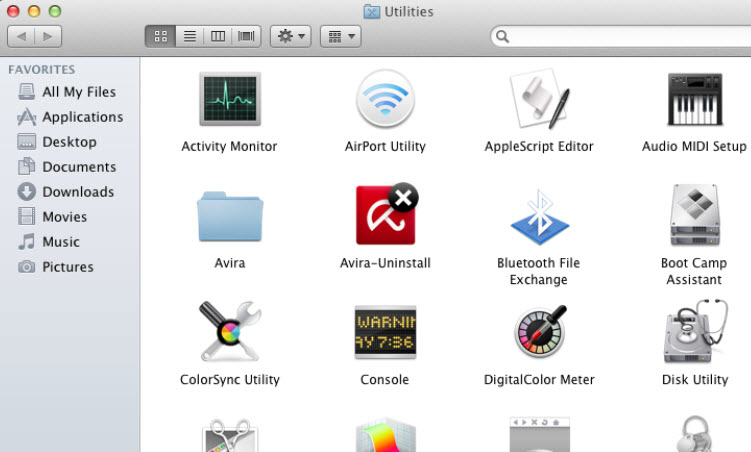Click the "Boot Camp Assistant" label
The image size is (751, 452).
[694, 271]
